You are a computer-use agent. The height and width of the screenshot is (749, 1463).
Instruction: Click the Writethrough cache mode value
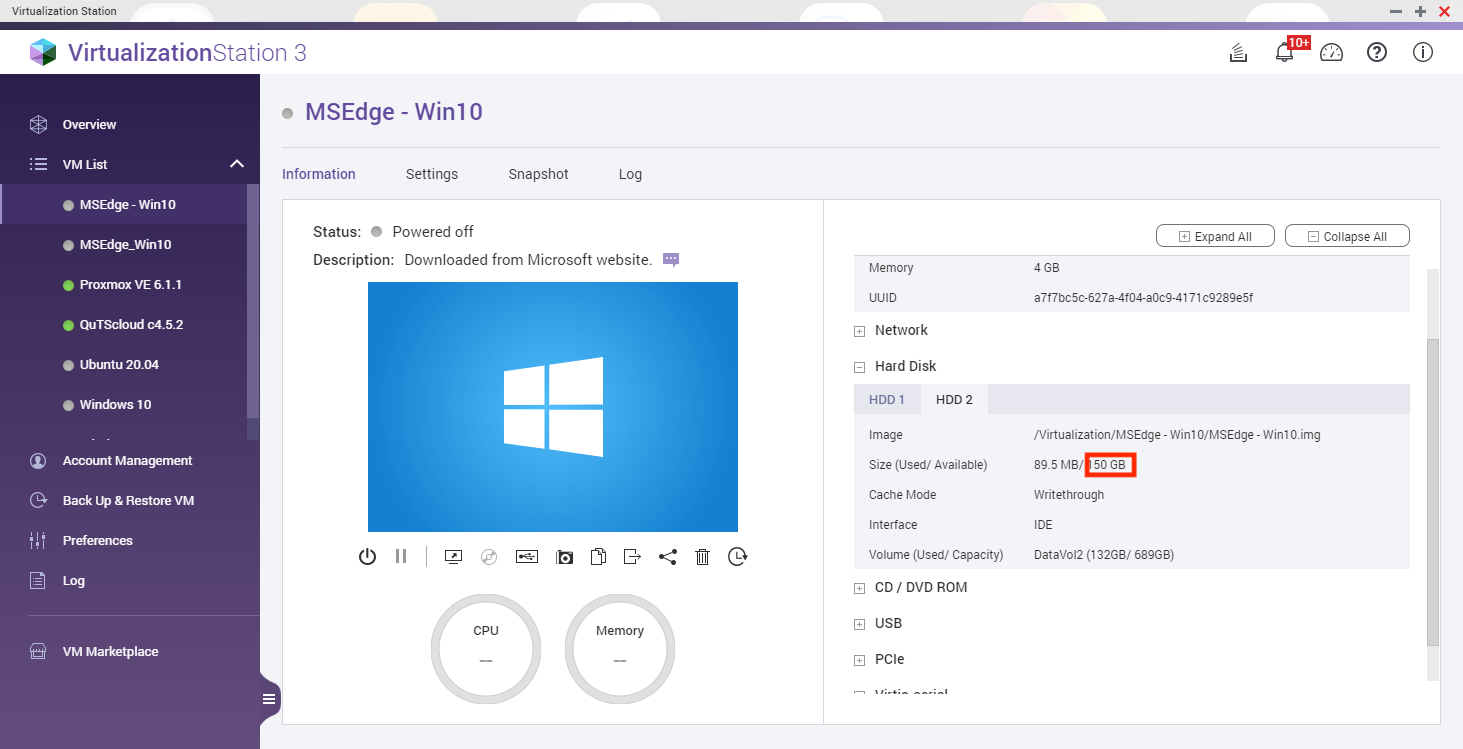[x=1069, y=495]
